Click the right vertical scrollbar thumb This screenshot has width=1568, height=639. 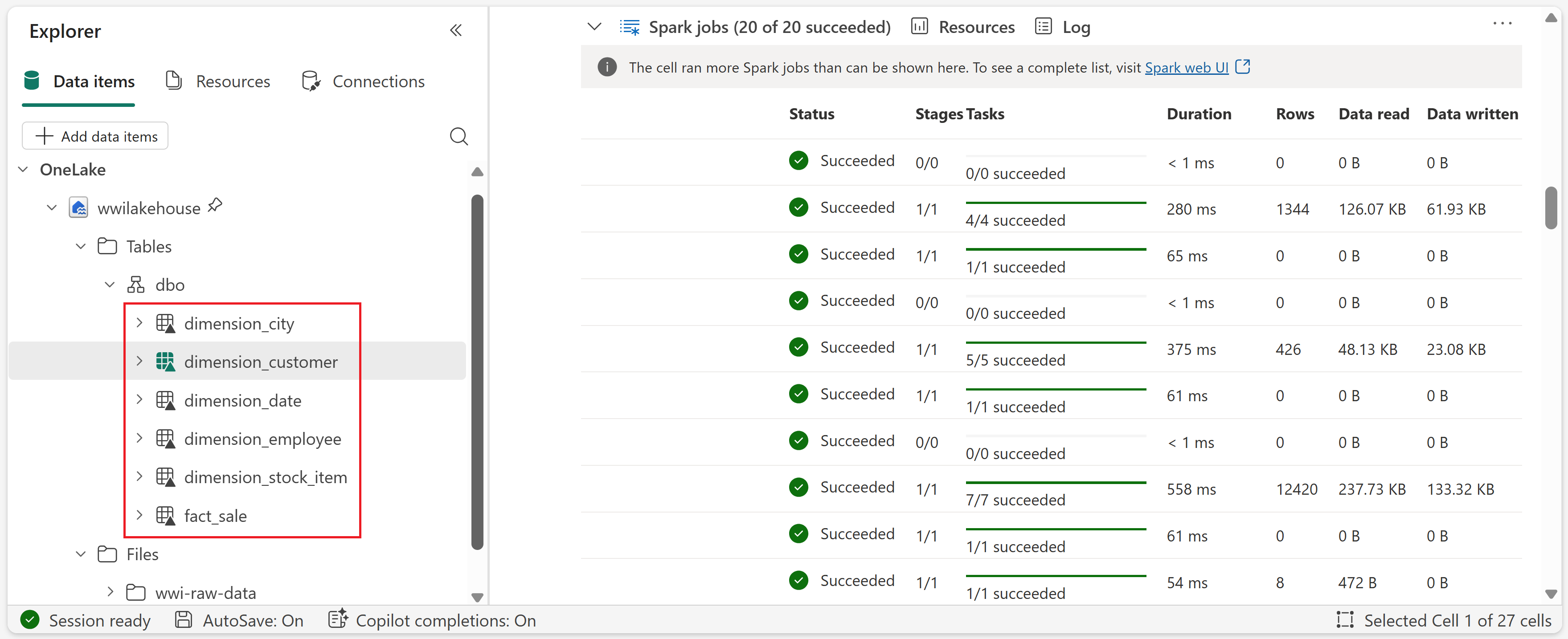tap(1551, 208)
